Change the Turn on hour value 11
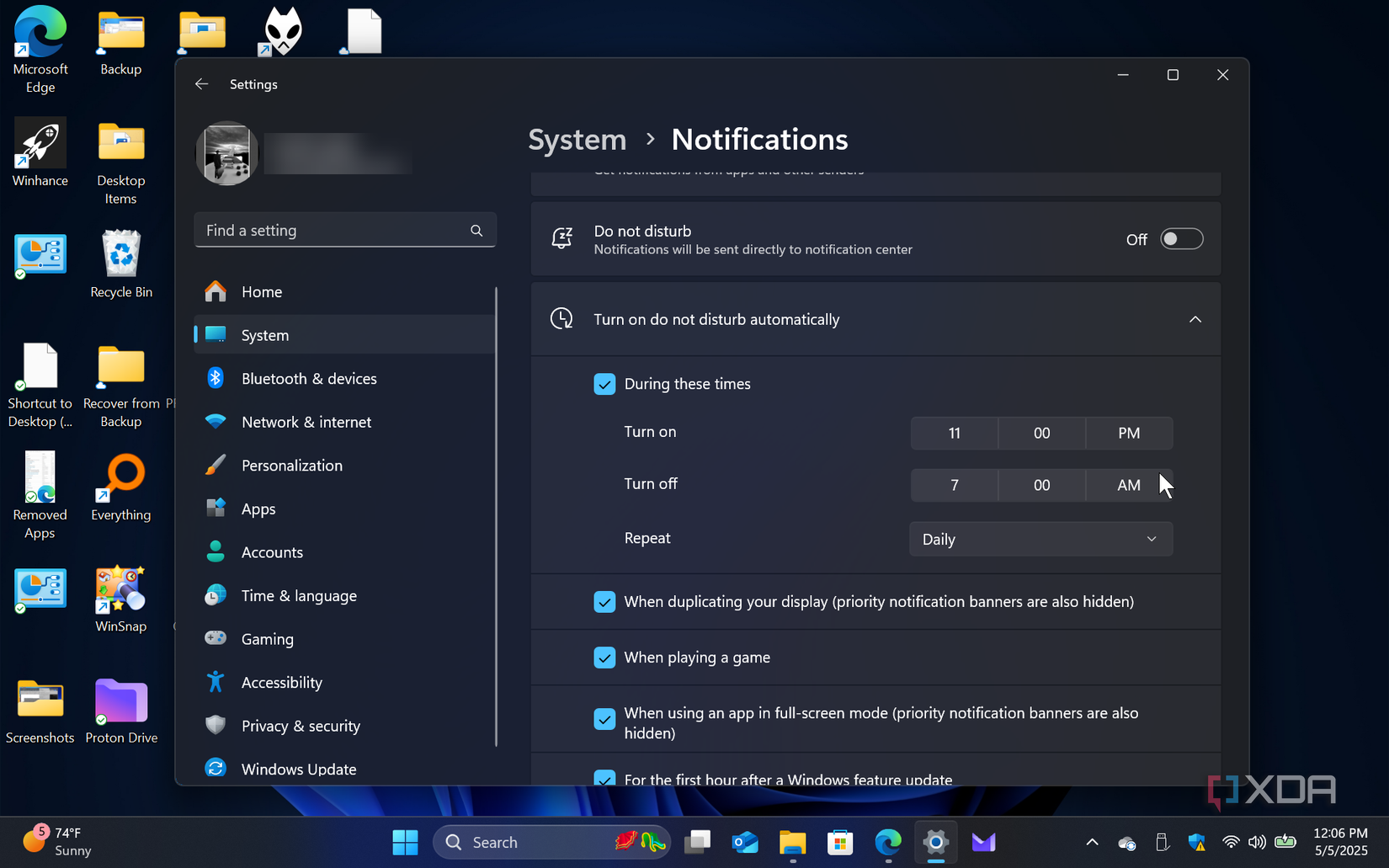 click(954, 434)
